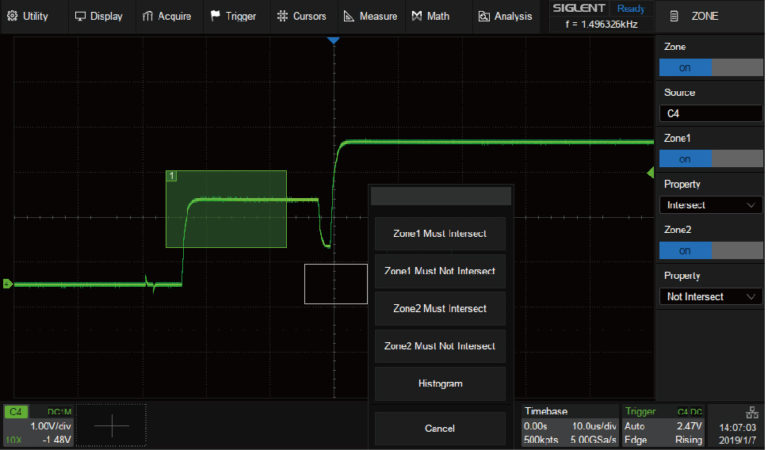Choose Zone2 Must Not Intersect option

pos(440,346)
